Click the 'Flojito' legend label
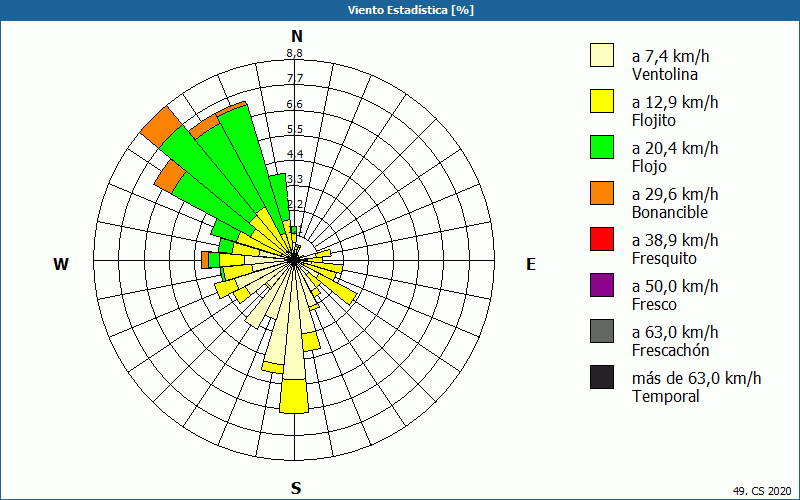The height and width of the screenshot is (500, 800). point(654,120)
